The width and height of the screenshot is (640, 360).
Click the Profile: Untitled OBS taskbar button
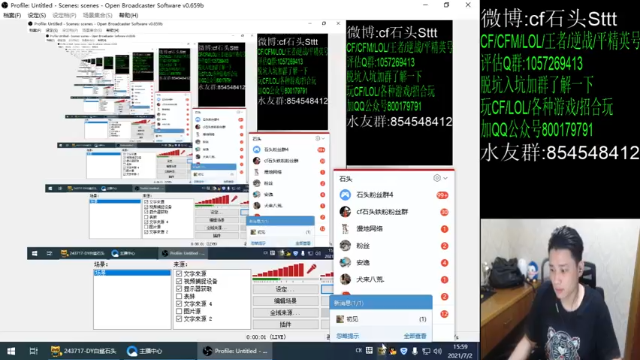tap(236, 351)
